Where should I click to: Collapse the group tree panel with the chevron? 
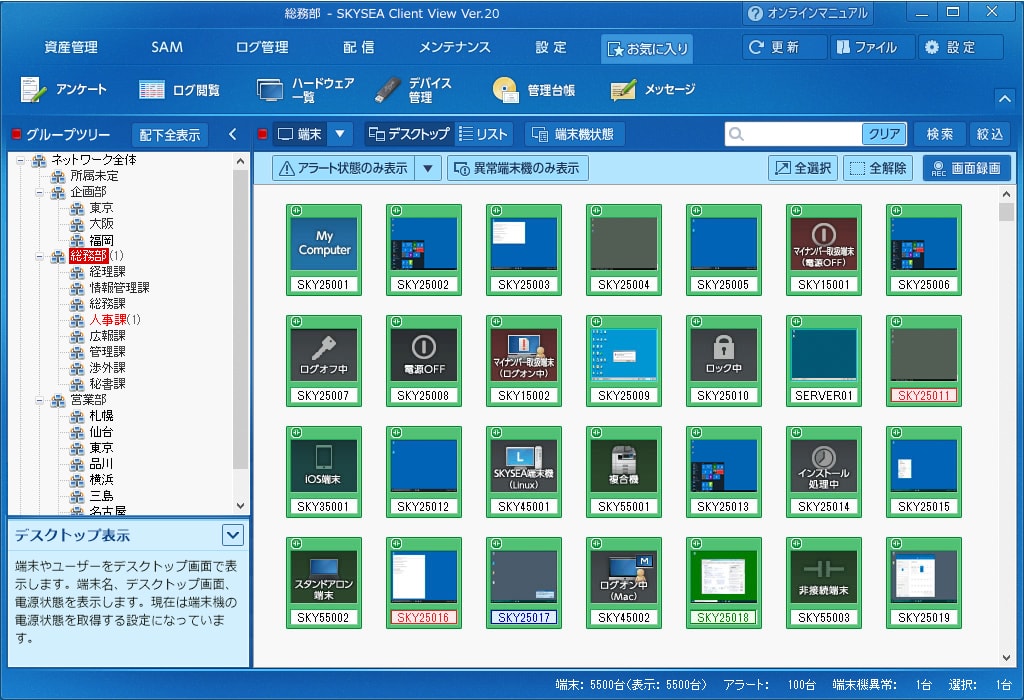(233, 135)
